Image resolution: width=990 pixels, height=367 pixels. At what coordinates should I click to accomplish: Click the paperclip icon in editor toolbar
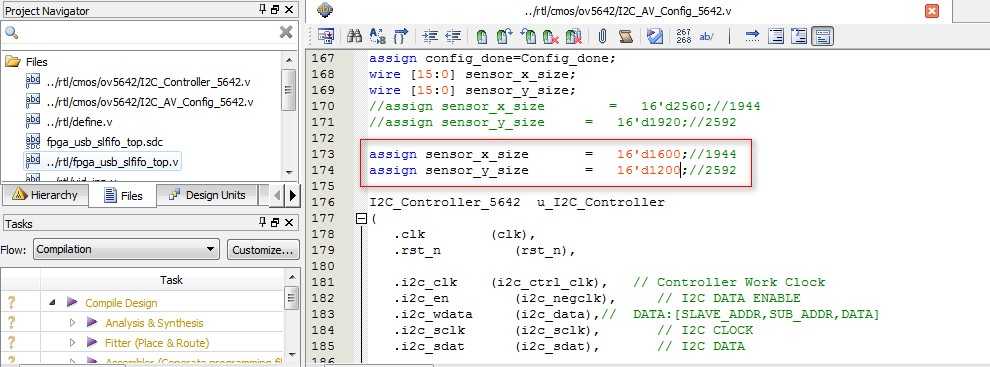[602, 36]
